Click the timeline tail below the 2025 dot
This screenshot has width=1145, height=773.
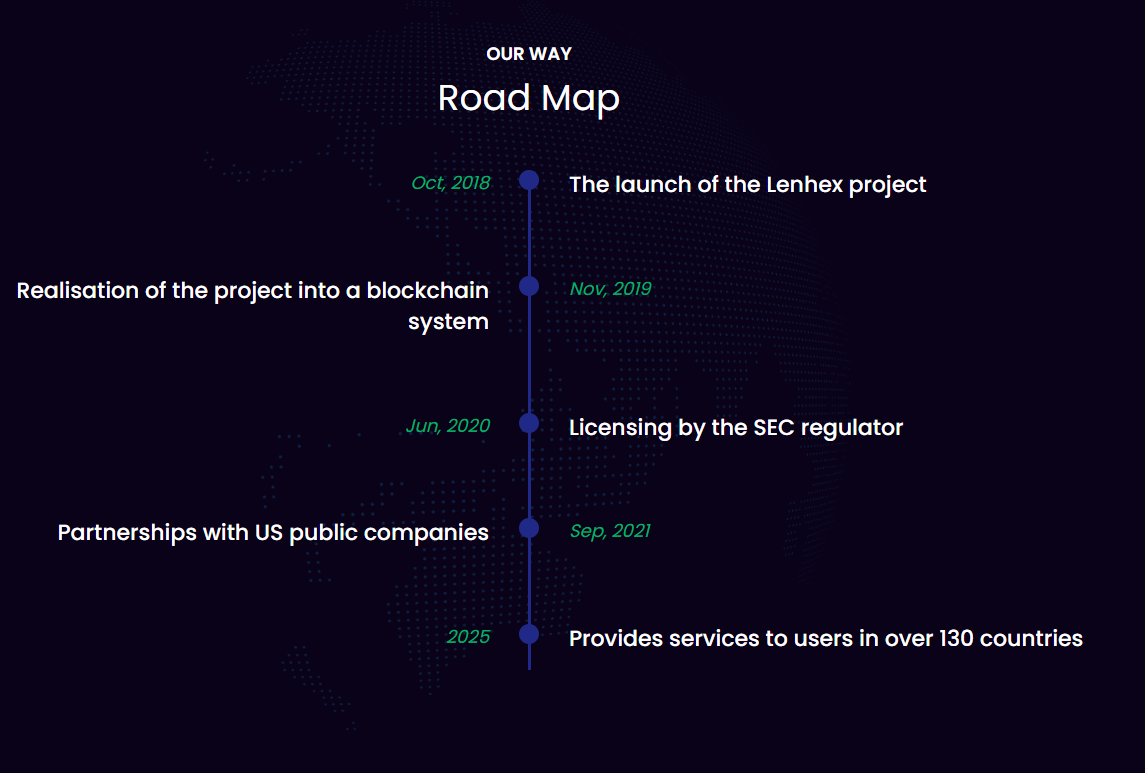pos(529,658)
